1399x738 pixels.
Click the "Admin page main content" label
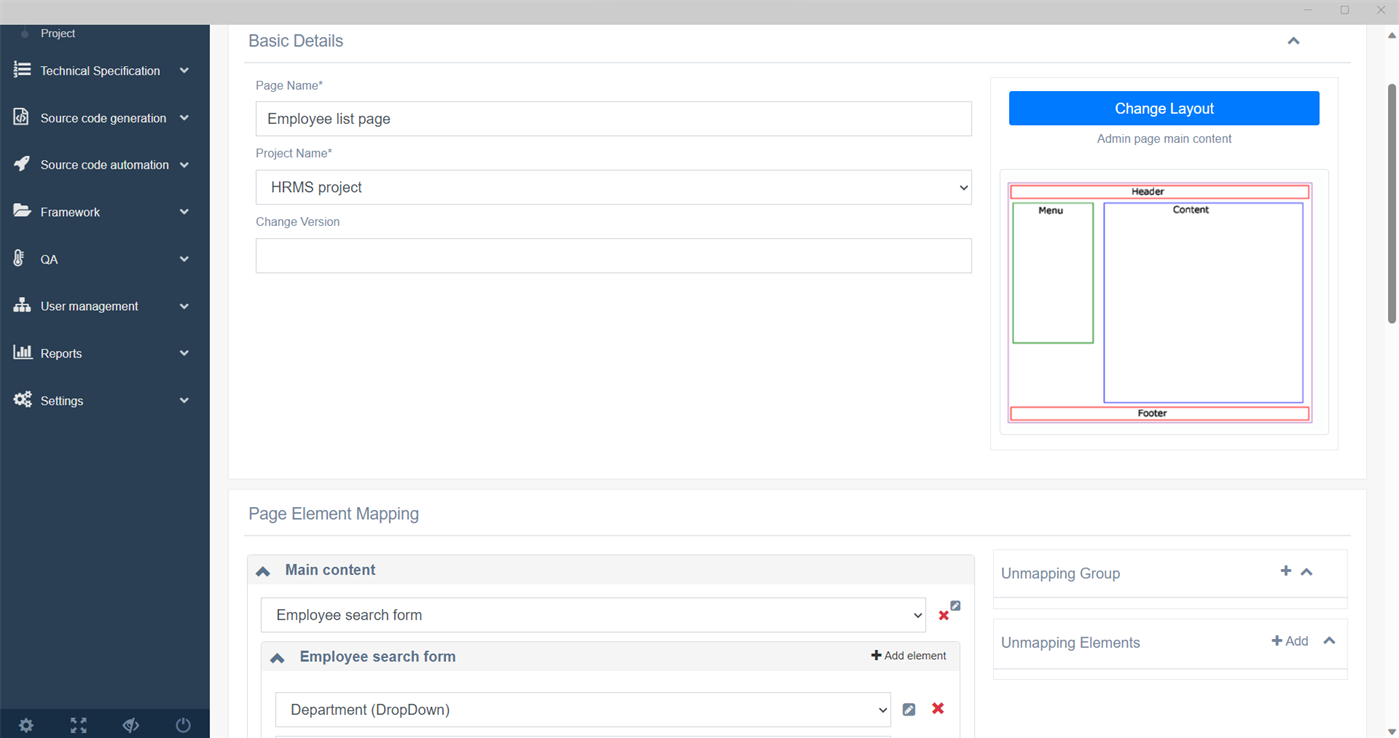click(1164, 139)
